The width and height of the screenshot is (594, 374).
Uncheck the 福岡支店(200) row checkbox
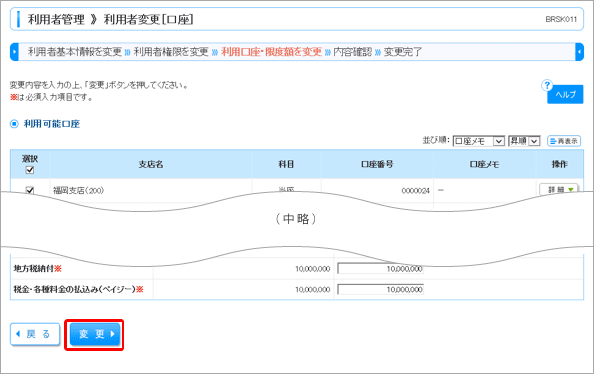coord(30,190)
